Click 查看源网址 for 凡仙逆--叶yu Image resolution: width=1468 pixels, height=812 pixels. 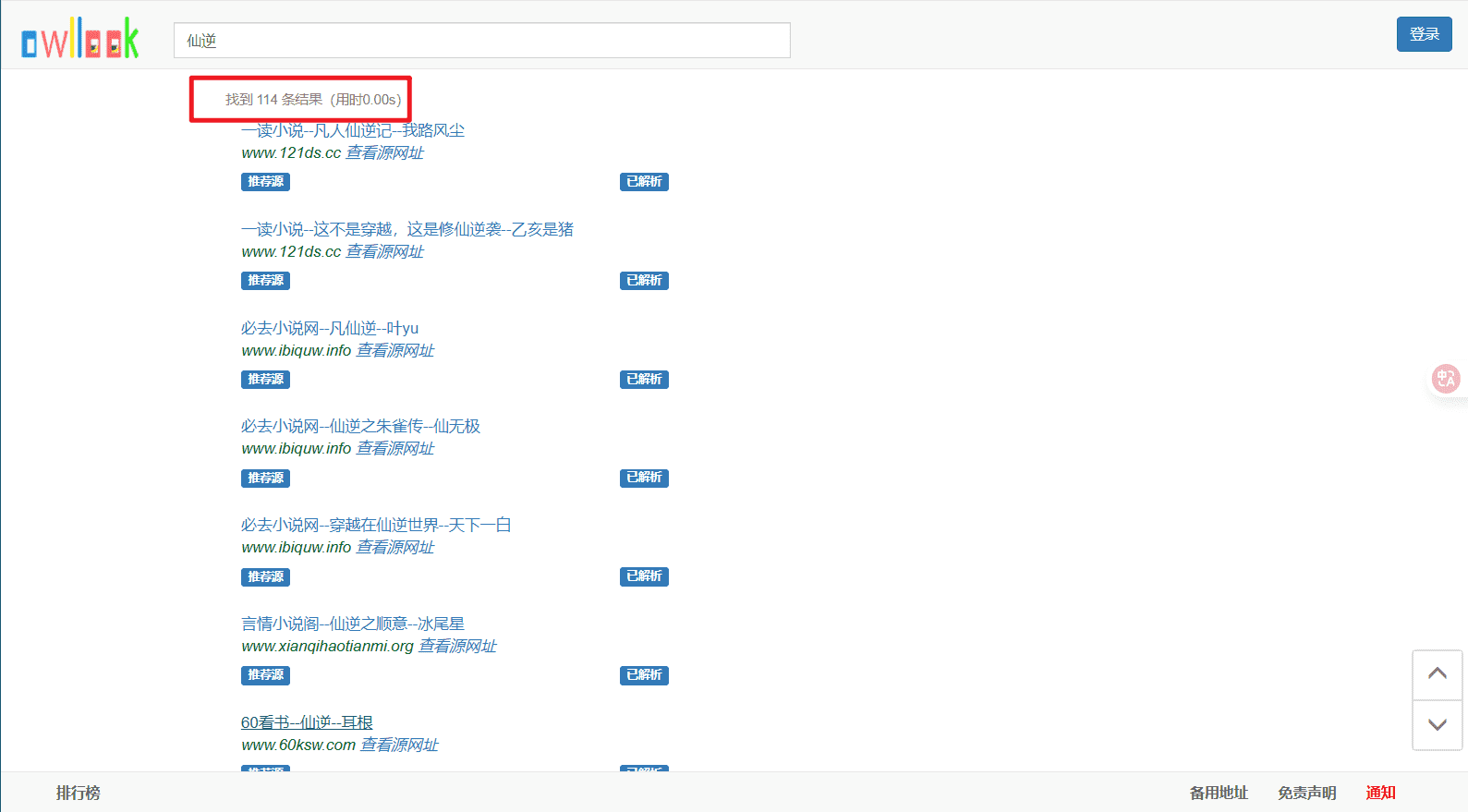[x=395, y=350]
